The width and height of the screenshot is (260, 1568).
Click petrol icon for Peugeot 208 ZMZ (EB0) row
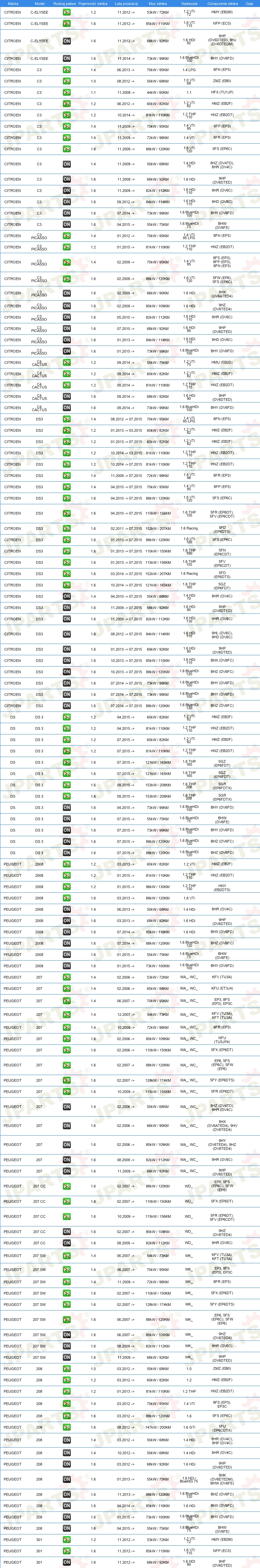(x=66, y=1369)
